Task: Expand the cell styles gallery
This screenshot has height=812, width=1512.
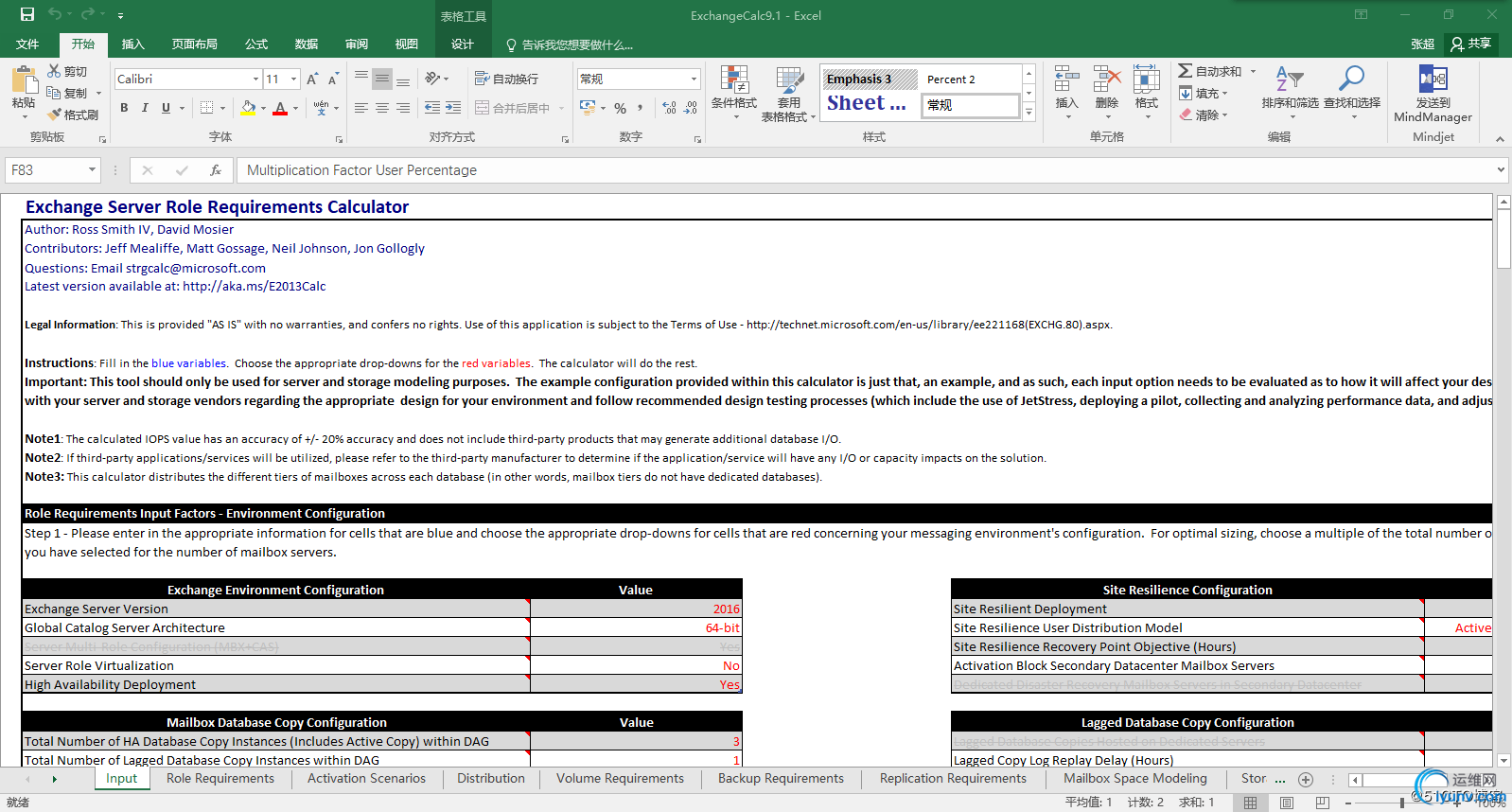Action: (1029, 112)
